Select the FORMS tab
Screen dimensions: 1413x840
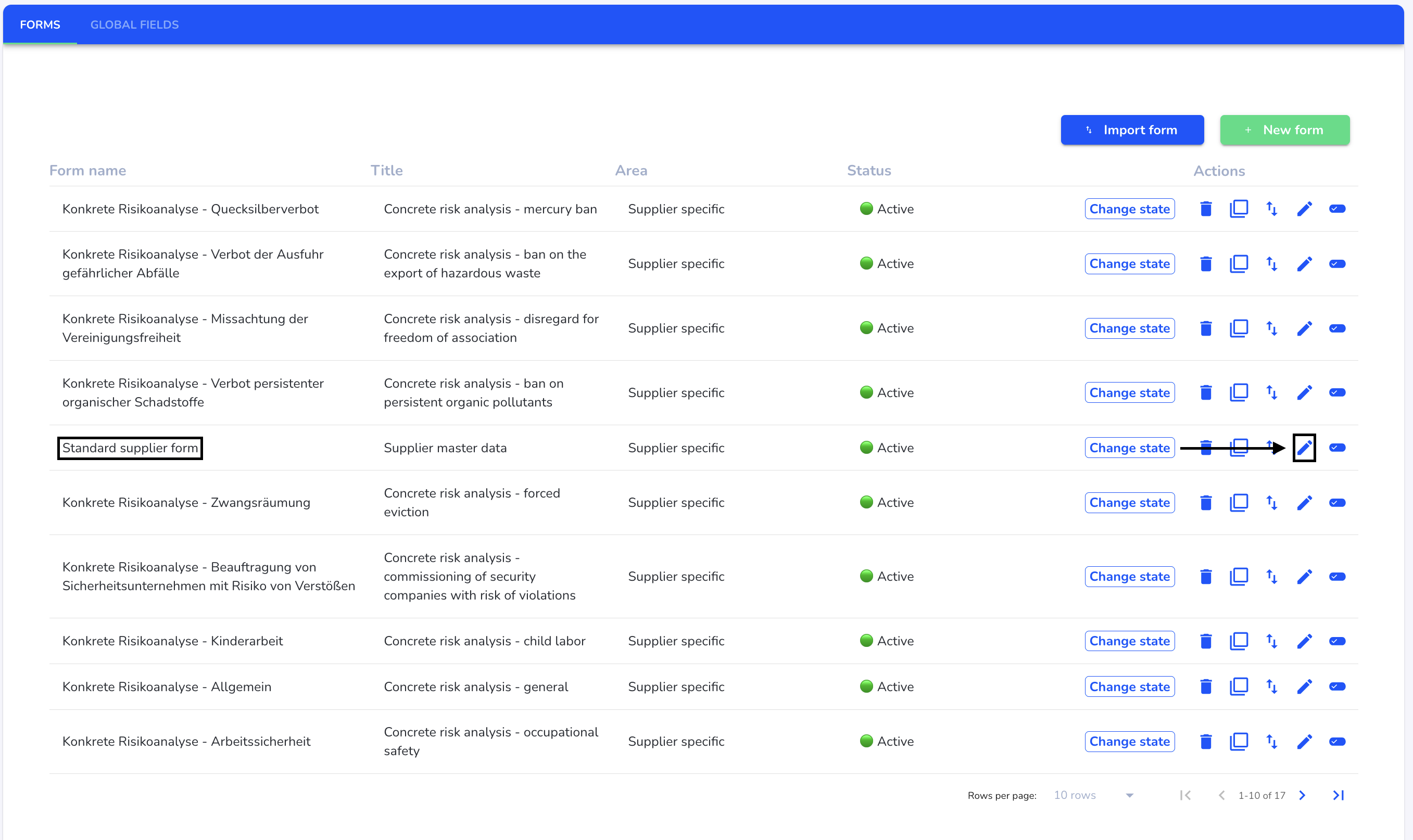41,24
